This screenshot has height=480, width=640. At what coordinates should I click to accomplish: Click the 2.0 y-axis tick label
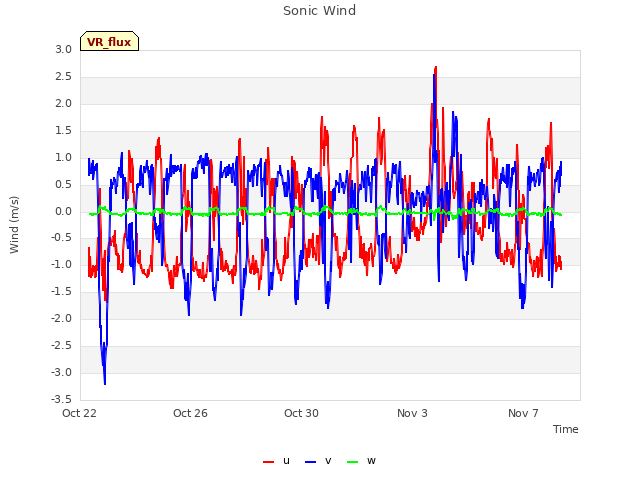pos(64,104)
